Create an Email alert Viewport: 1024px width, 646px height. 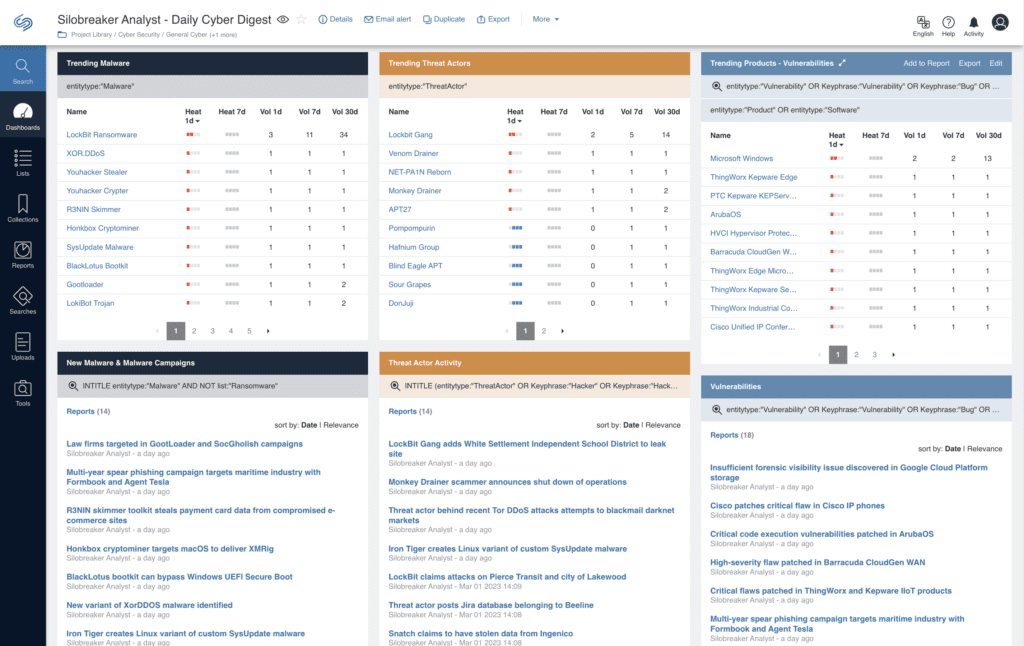click(387, 20)
